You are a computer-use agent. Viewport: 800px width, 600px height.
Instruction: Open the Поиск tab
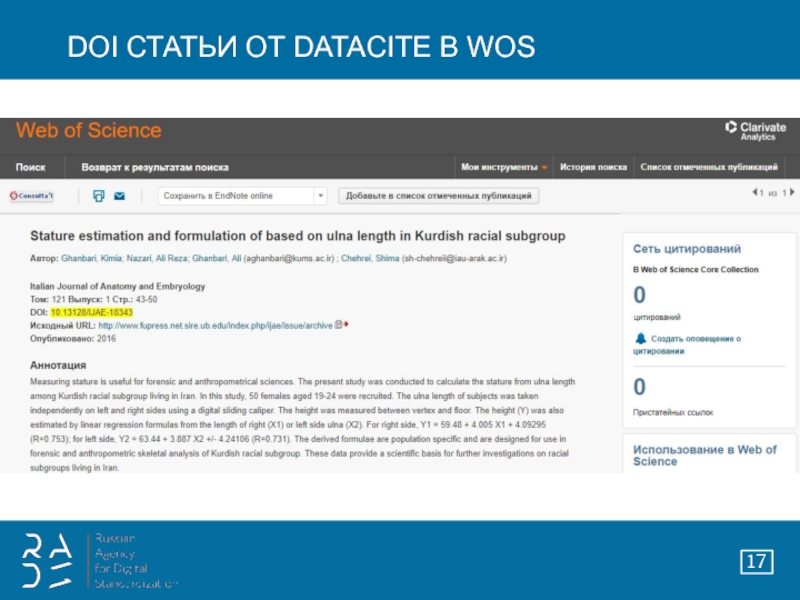tap(31, 167)
